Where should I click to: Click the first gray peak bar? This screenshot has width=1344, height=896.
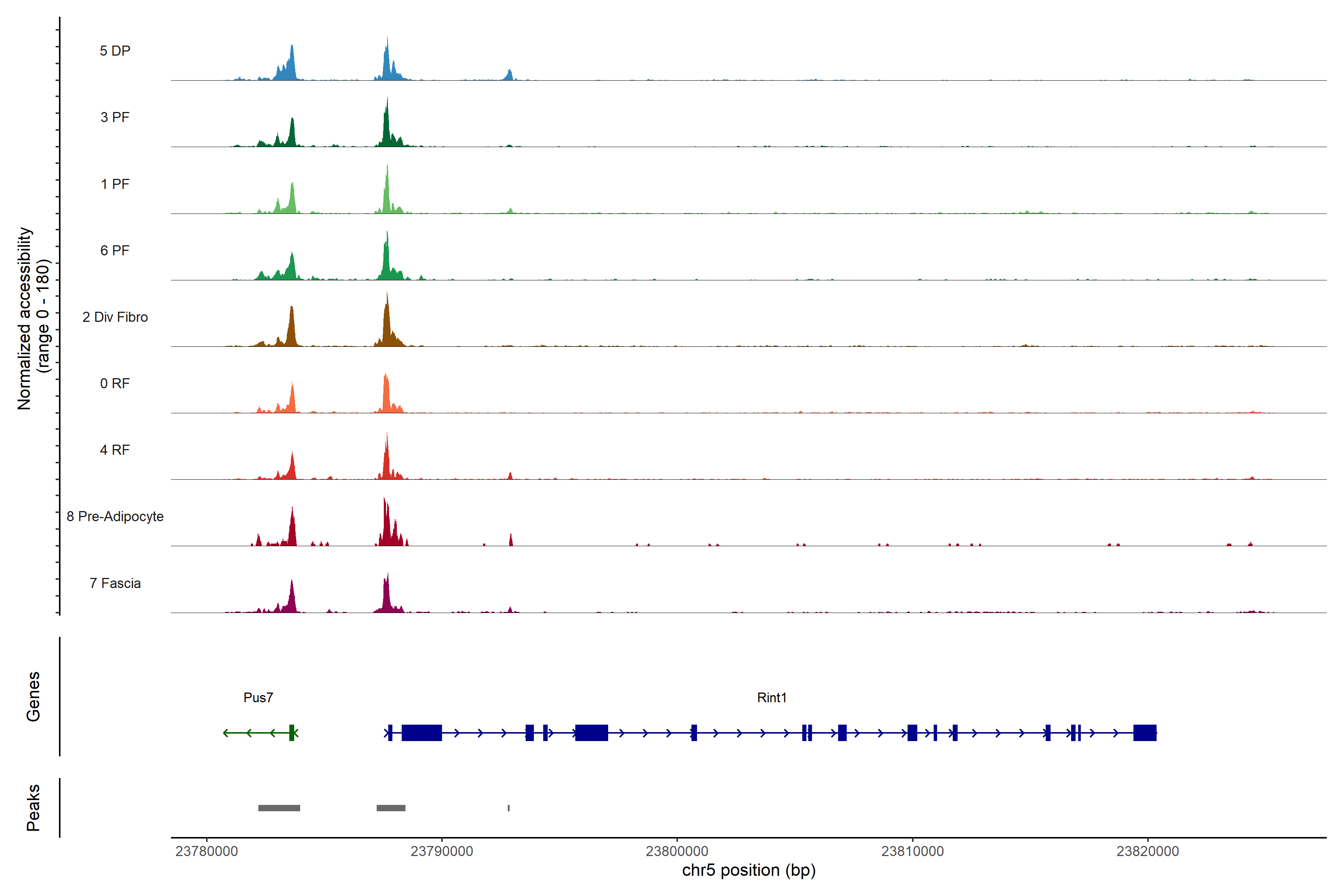click(279, 808)
